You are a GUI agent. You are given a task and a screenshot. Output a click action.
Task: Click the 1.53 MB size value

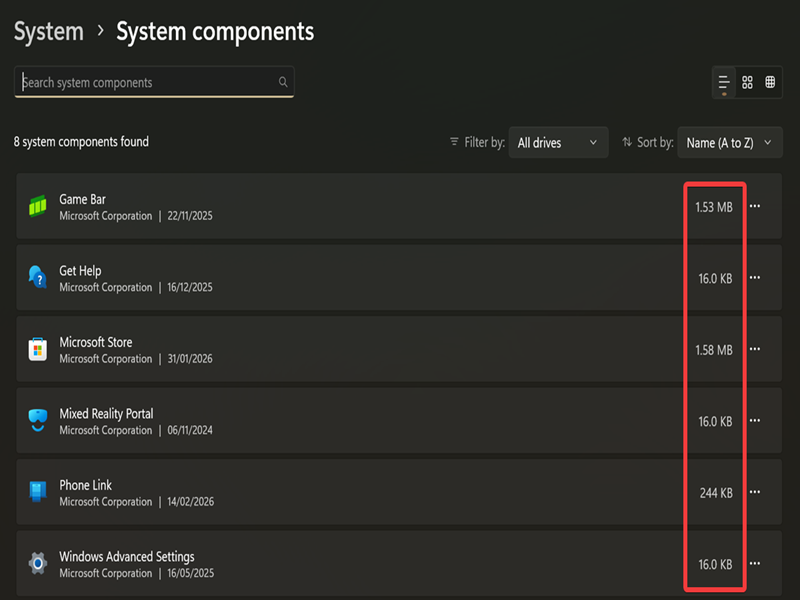tap(714, 207)
